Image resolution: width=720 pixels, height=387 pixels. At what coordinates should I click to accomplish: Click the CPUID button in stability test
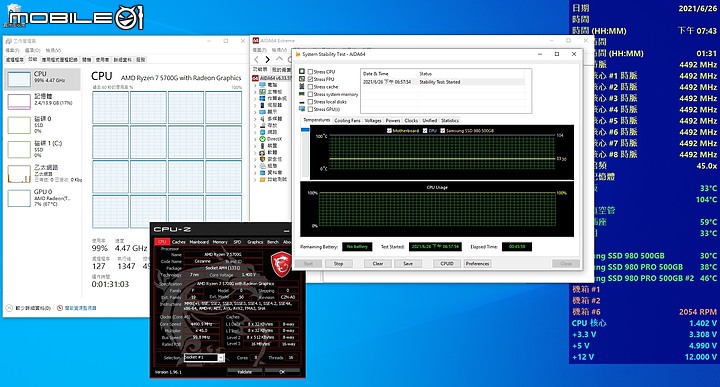(x=447, y=264)
